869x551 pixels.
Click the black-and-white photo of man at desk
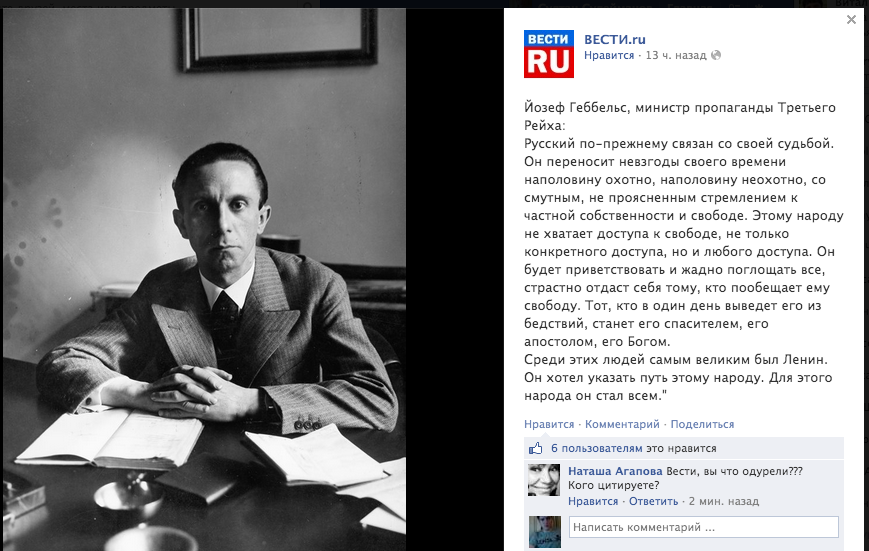pyautogui.click(x=205, y=279)
